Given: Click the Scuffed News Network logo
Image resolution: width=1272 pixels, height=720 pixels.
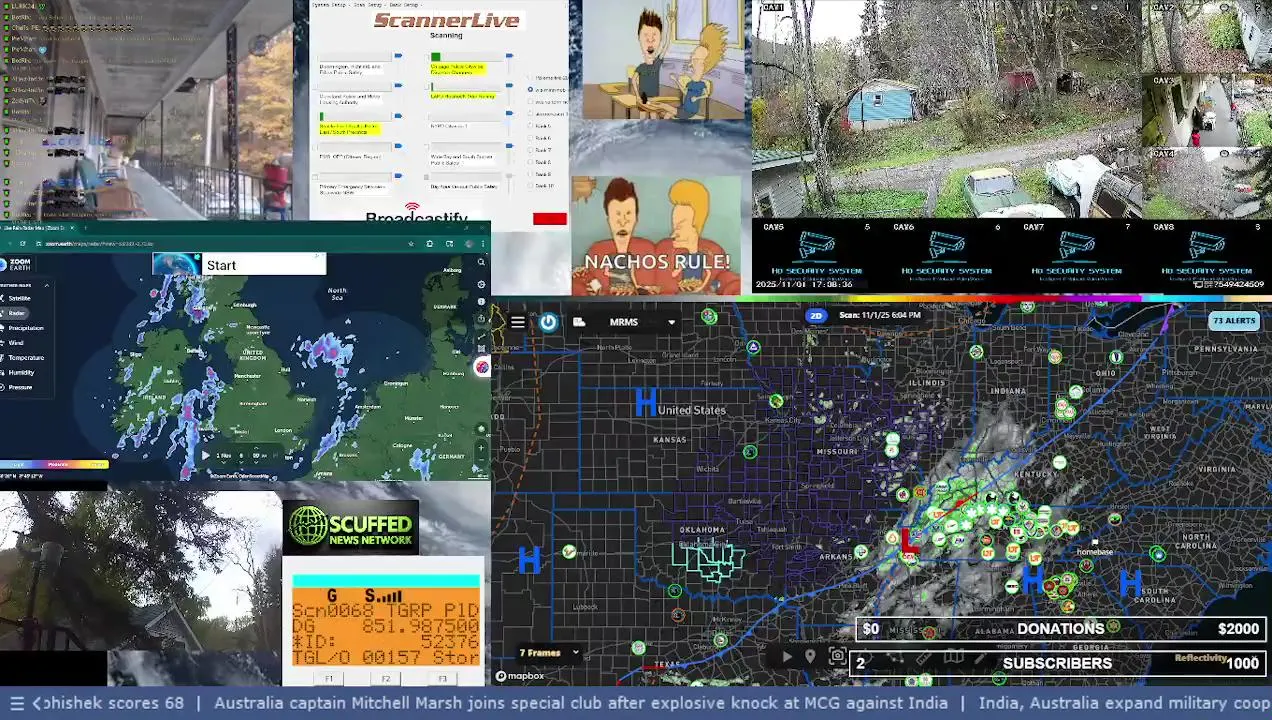Looking at the screenshot, I should [x=350, y=527].
